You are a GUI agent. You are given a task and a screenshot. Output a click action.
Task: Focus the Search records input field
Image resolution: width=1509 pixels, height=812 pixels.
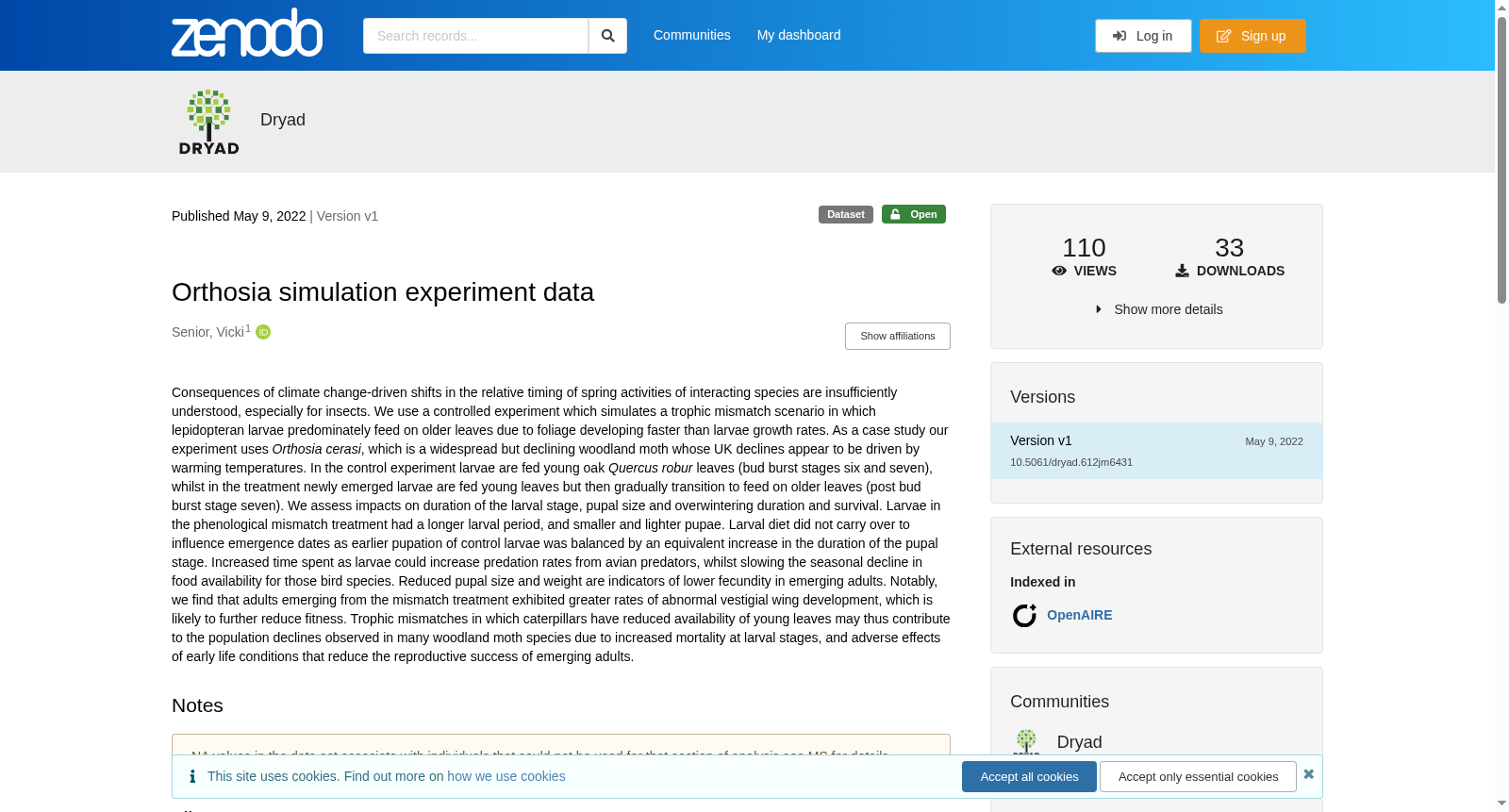(475, 36)
